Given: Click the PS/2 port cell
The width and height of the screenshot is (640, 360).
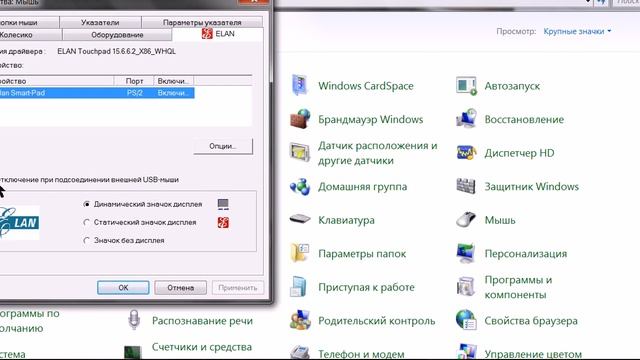Looking at the screenshot, I should click(134, 93).
